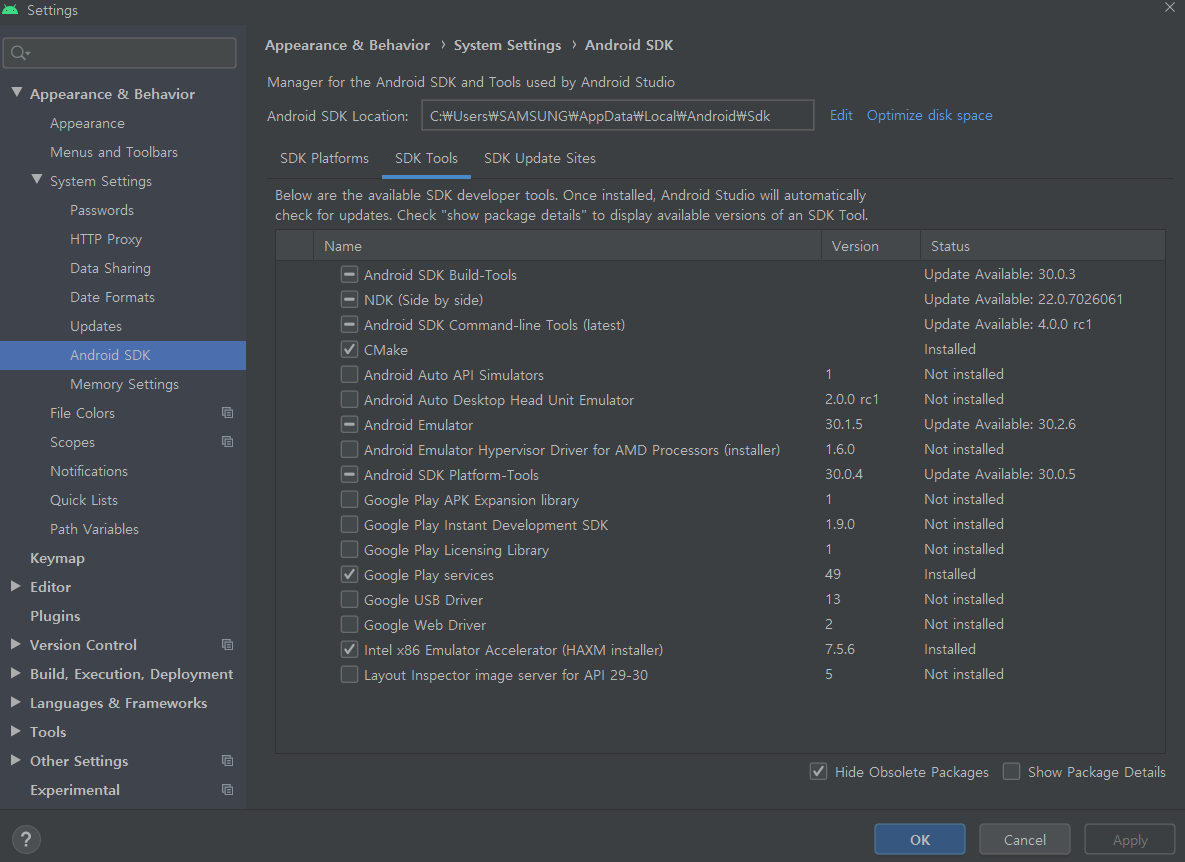Screen dimensions: 1185x862
Task: Select the SDK Tools tab
Action: [x=426, y=158]
